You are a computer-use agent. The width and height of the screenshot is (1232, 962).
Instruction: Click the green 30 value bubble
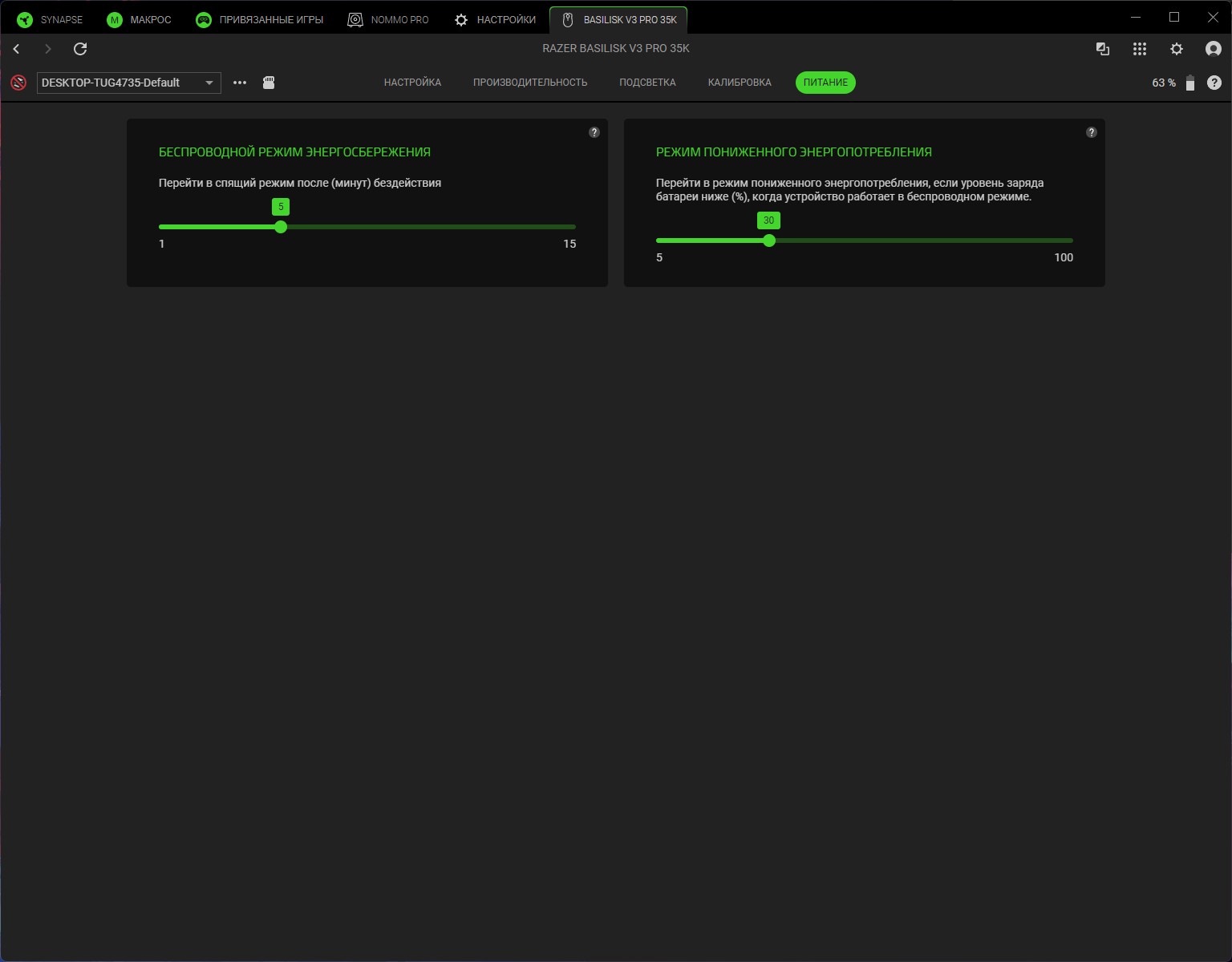pyautogui.click(x=768, y=220)
